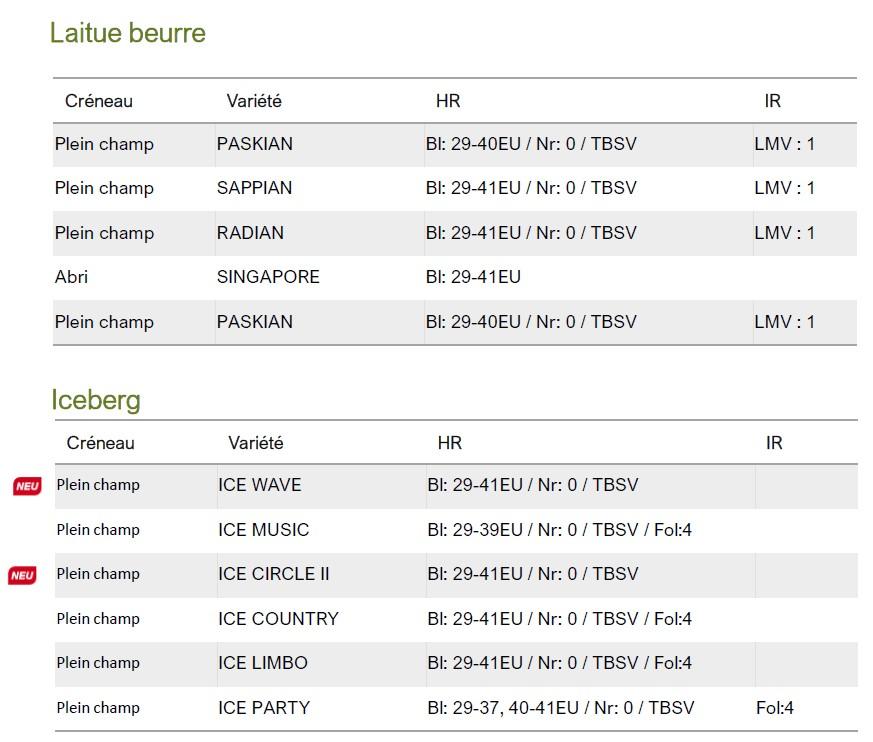Click the Créneau column header in Iceberg table
873x742 pixels.
pyautogui.click(x=100, y=443)
